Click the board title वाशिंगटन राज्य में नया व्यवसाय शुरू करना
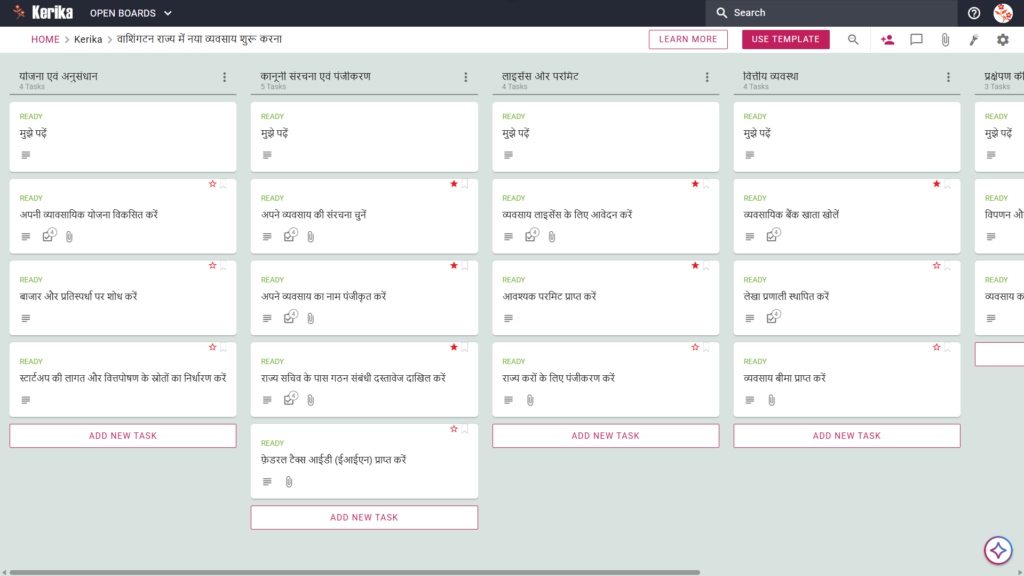Image resolution: width=1024 pixels, height=576 pixels. [x=199, y=39]
